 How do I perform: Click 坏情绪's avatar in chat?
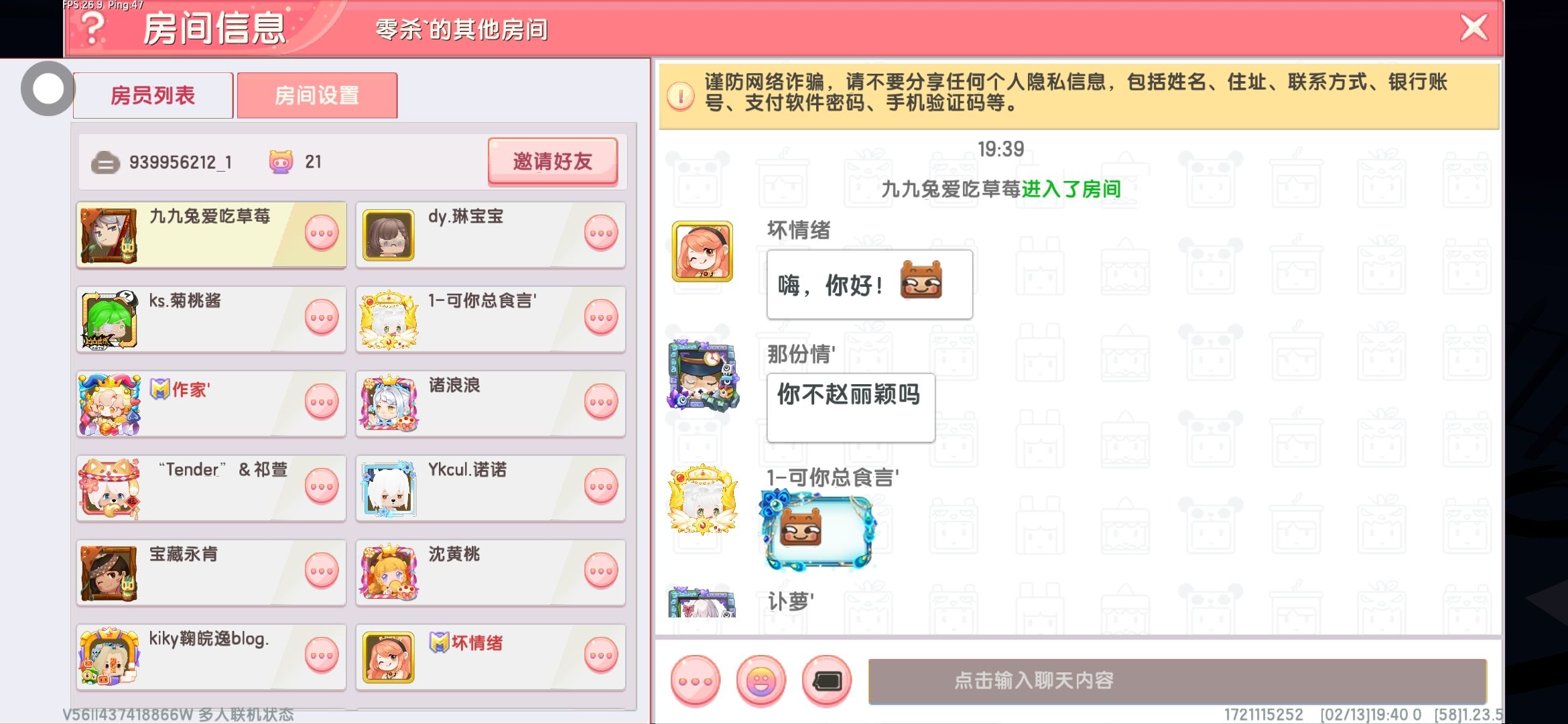(x=702, y=251)
